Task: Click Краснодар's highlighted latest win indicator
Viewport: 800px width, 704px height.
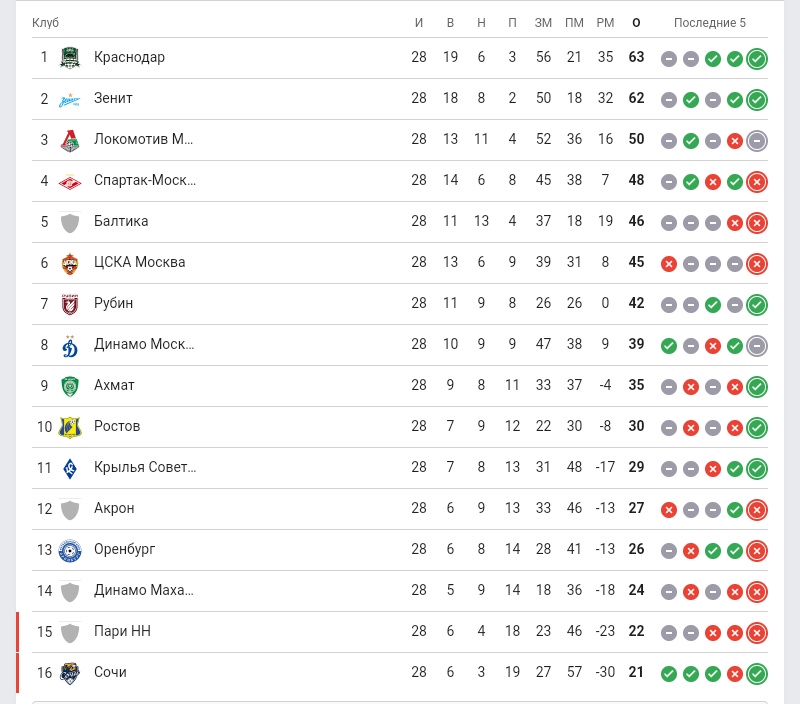Action: click(x=757, y=59)
